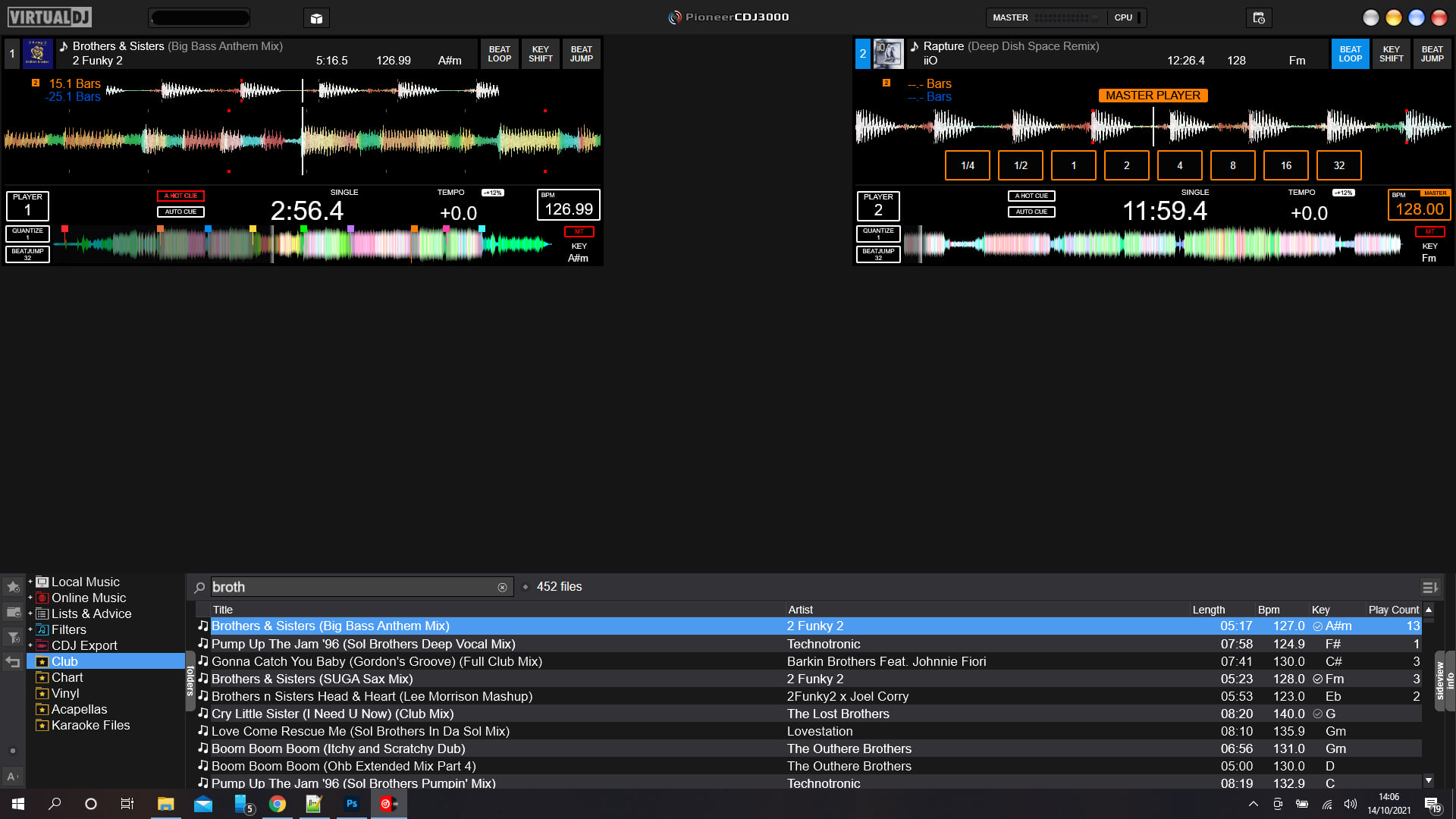The width and height of the screenshot is (1456, 819).
Task: Click the MASTER level meter
Action: point(1066,17)
